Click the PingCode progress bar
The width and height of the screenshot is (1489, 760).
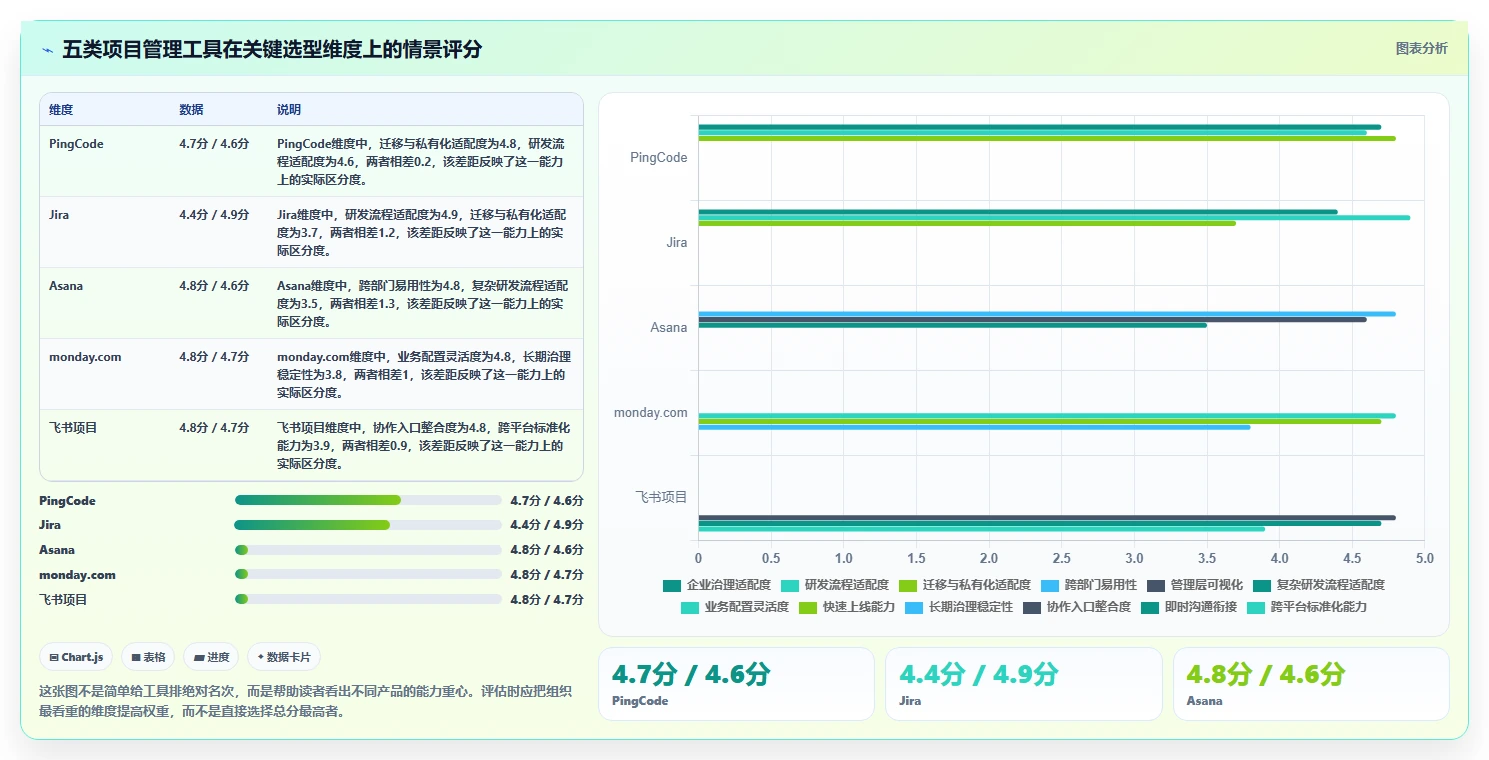(368, 500)
